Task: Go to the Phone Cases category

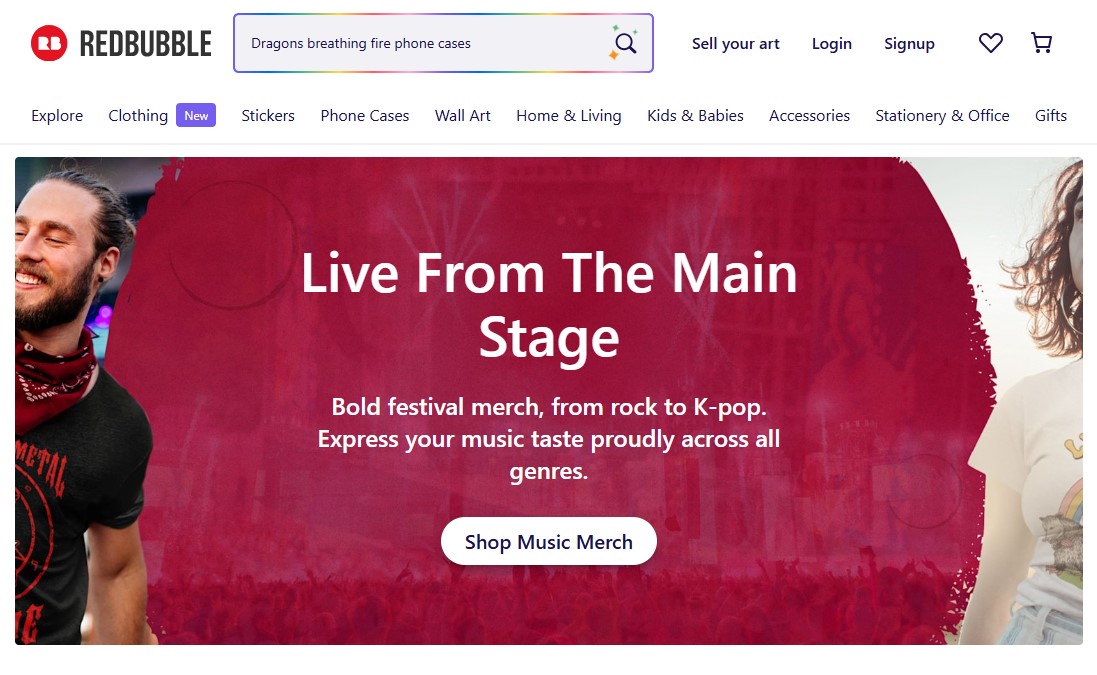Action: click(x=365, y=116)
